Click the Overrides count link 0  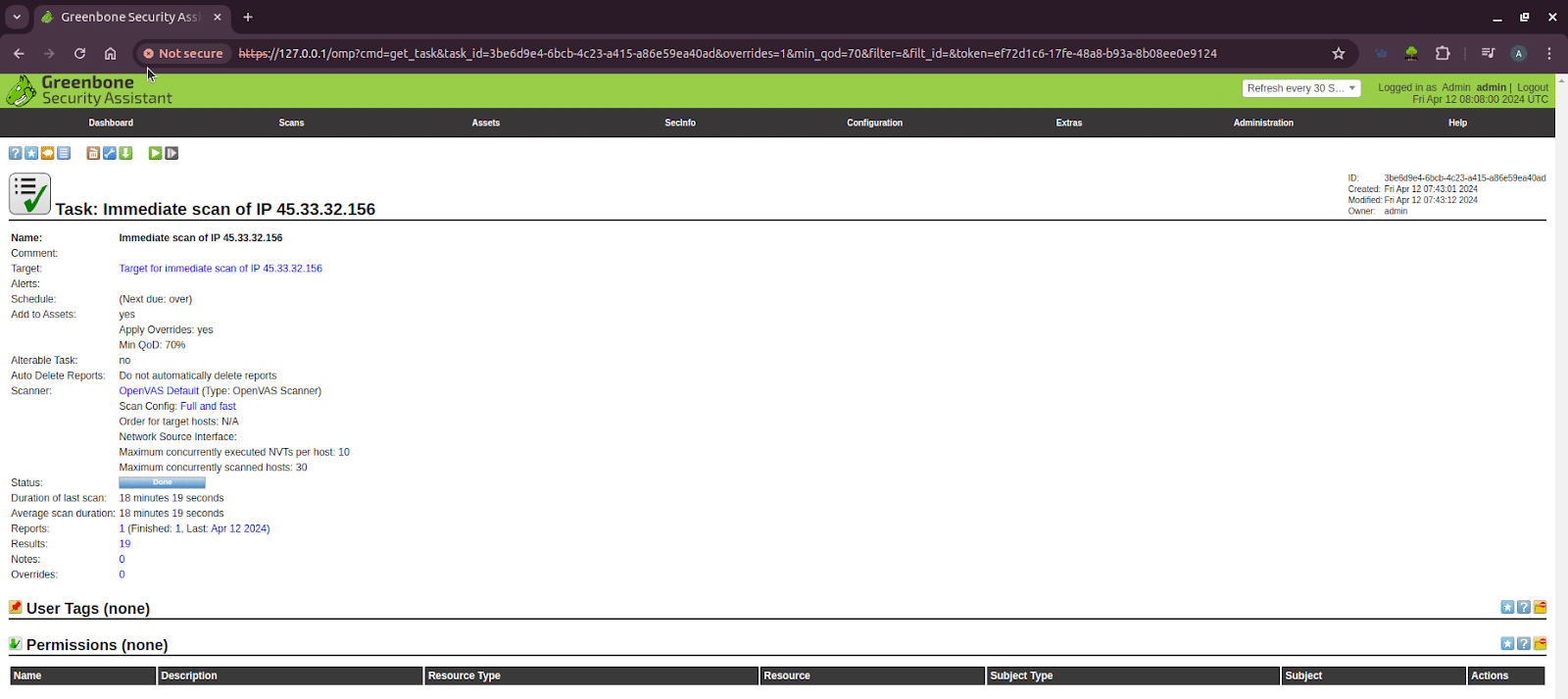click(122, 575)
